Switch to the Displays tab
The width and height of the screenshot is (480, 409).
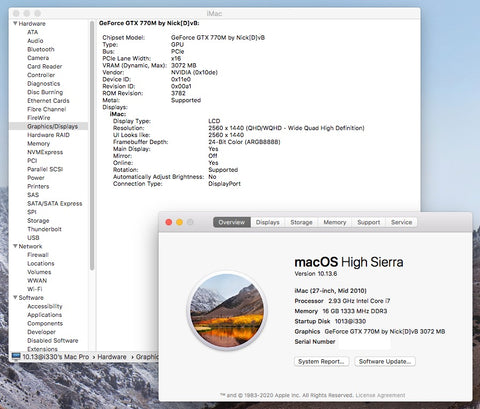tap(268, 222)
